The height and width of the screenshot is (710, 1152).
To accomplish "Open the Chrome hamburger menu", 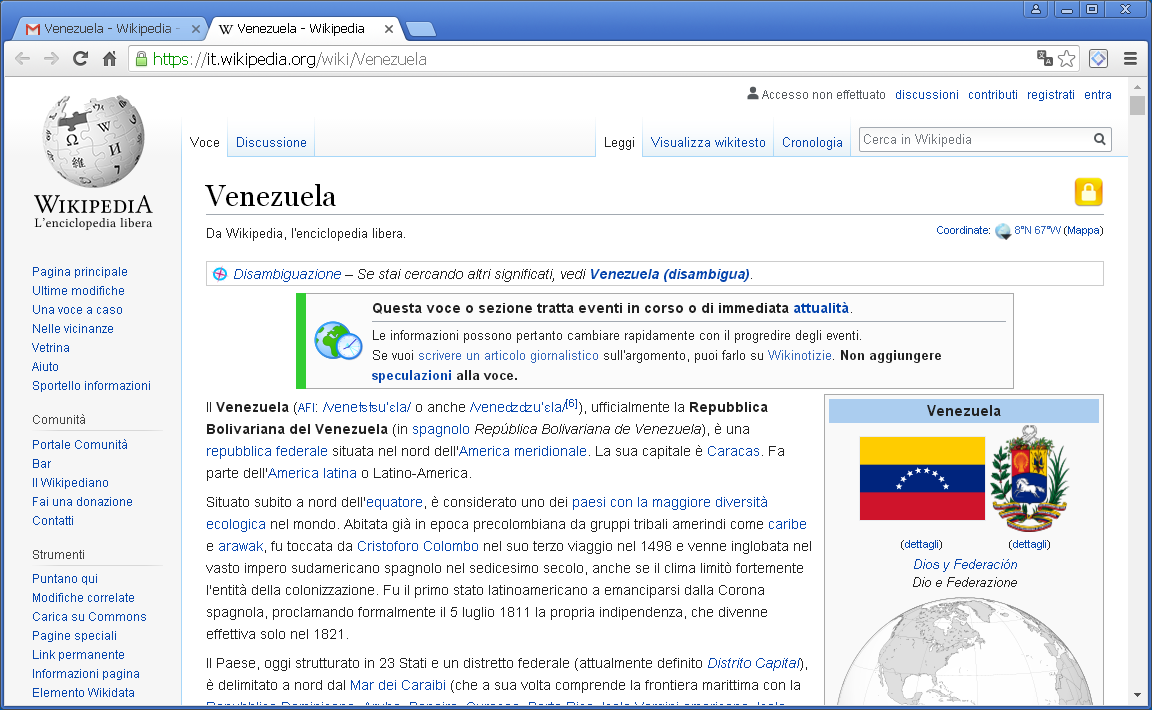I will [x=1130, y=59].
